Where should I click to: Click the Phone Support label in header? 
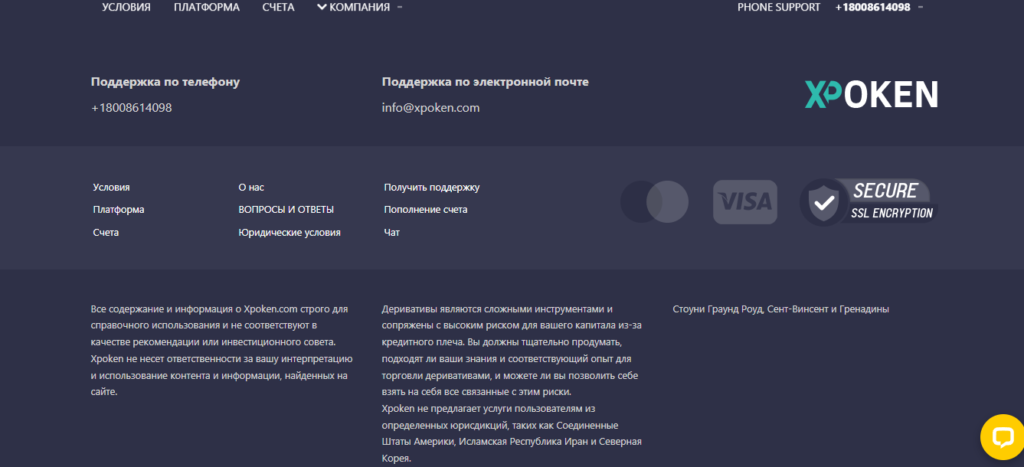click(778, 7)
